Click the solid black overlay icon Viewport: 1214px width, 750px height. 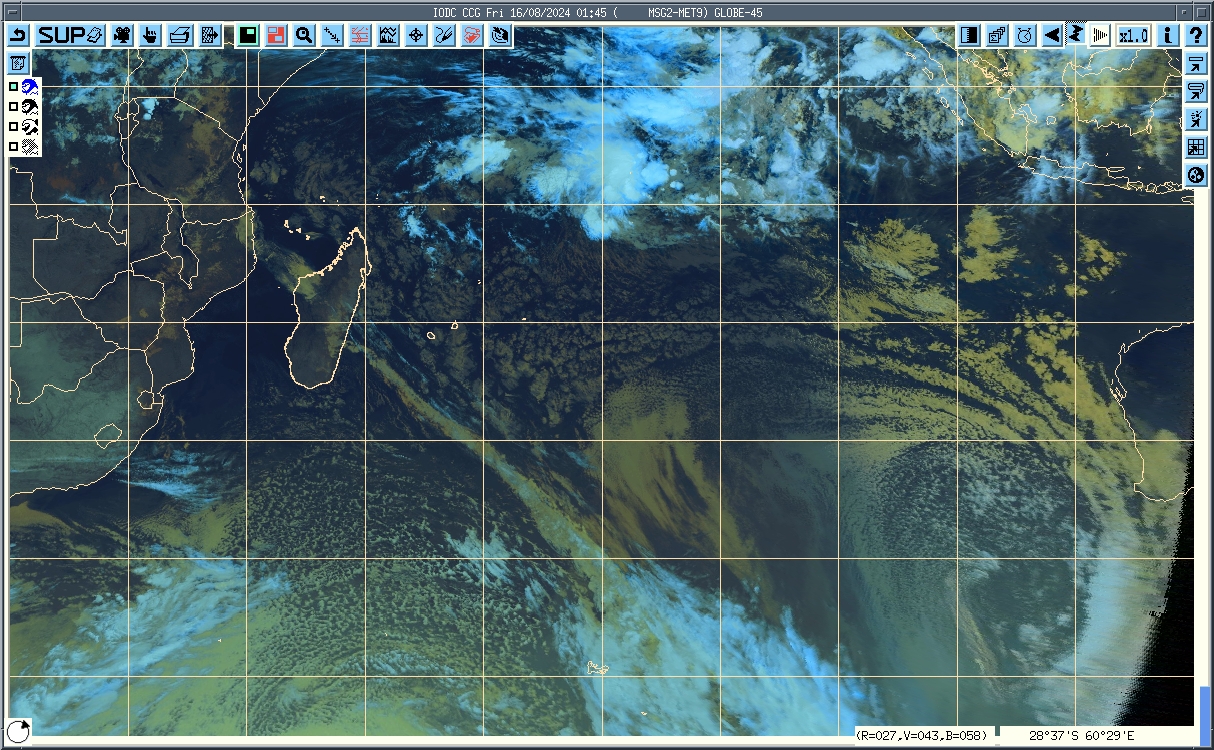(x=30, y=107)
